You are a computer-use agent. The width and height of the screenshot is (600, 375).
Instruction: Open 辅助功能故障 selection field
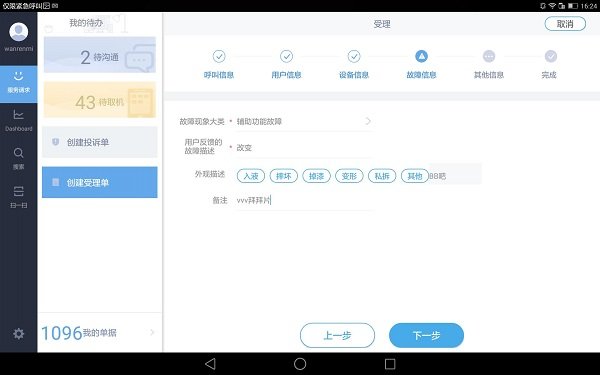[x=304, y=121]
